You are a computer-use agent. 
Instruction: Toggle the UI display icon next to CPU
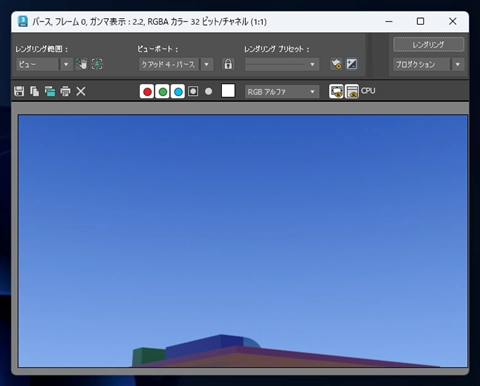pyautogui.click(x=352, y=91)
